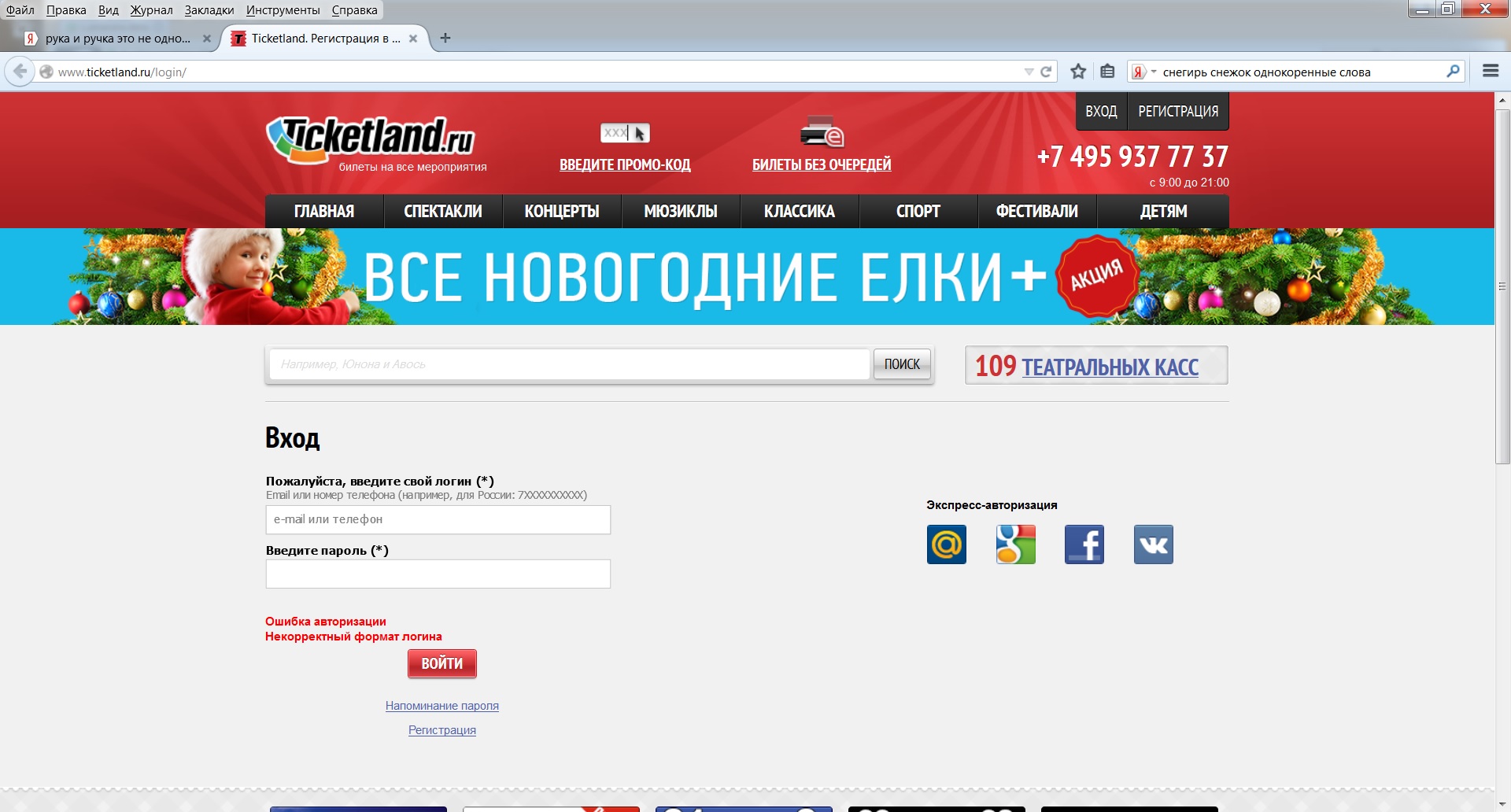Screen dimensions: 1511x812
Task: Open the Файл menu
Action: pos(20,10)
